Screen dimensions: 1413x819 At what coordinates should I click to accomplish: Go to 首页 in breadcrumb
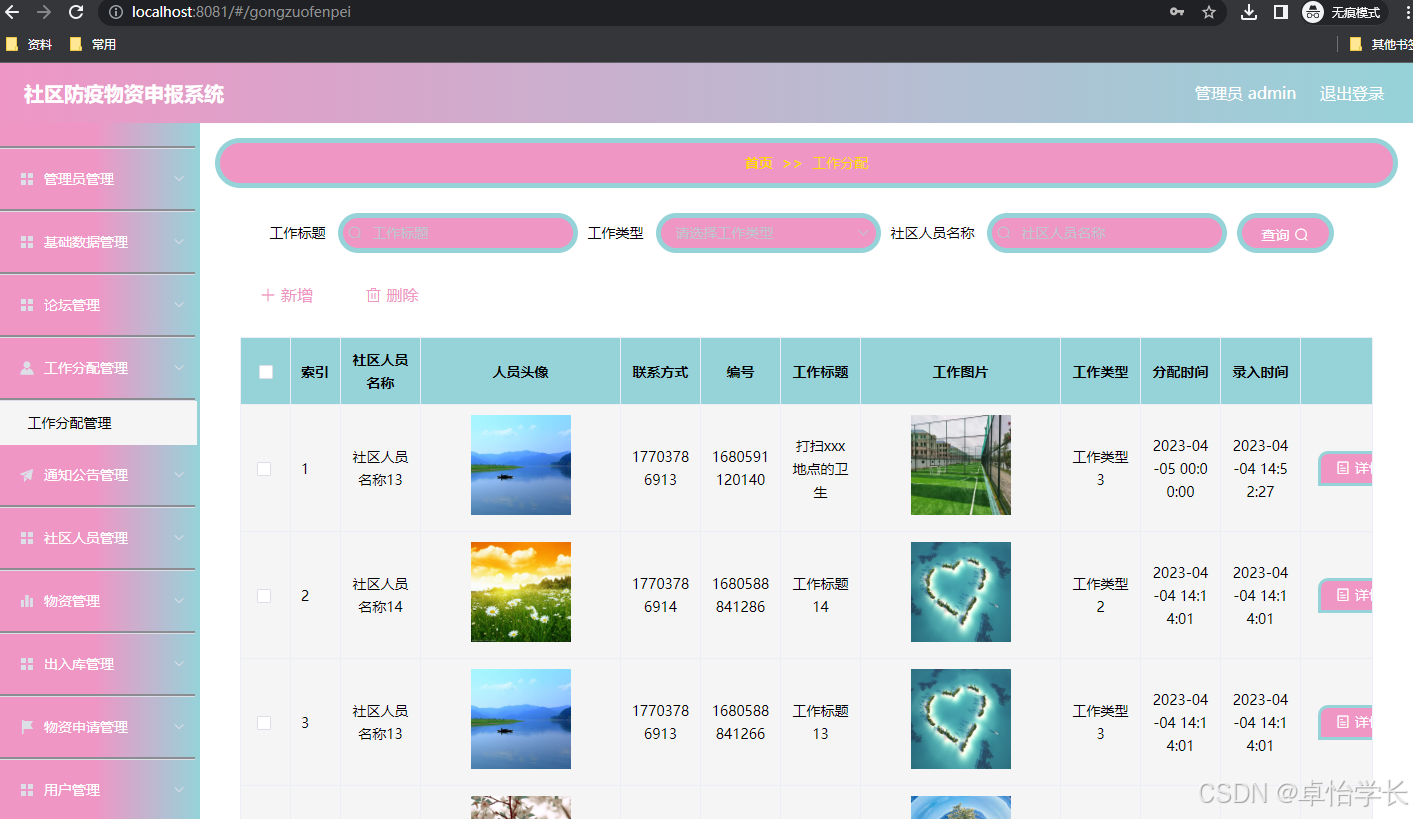coord(759,163)
